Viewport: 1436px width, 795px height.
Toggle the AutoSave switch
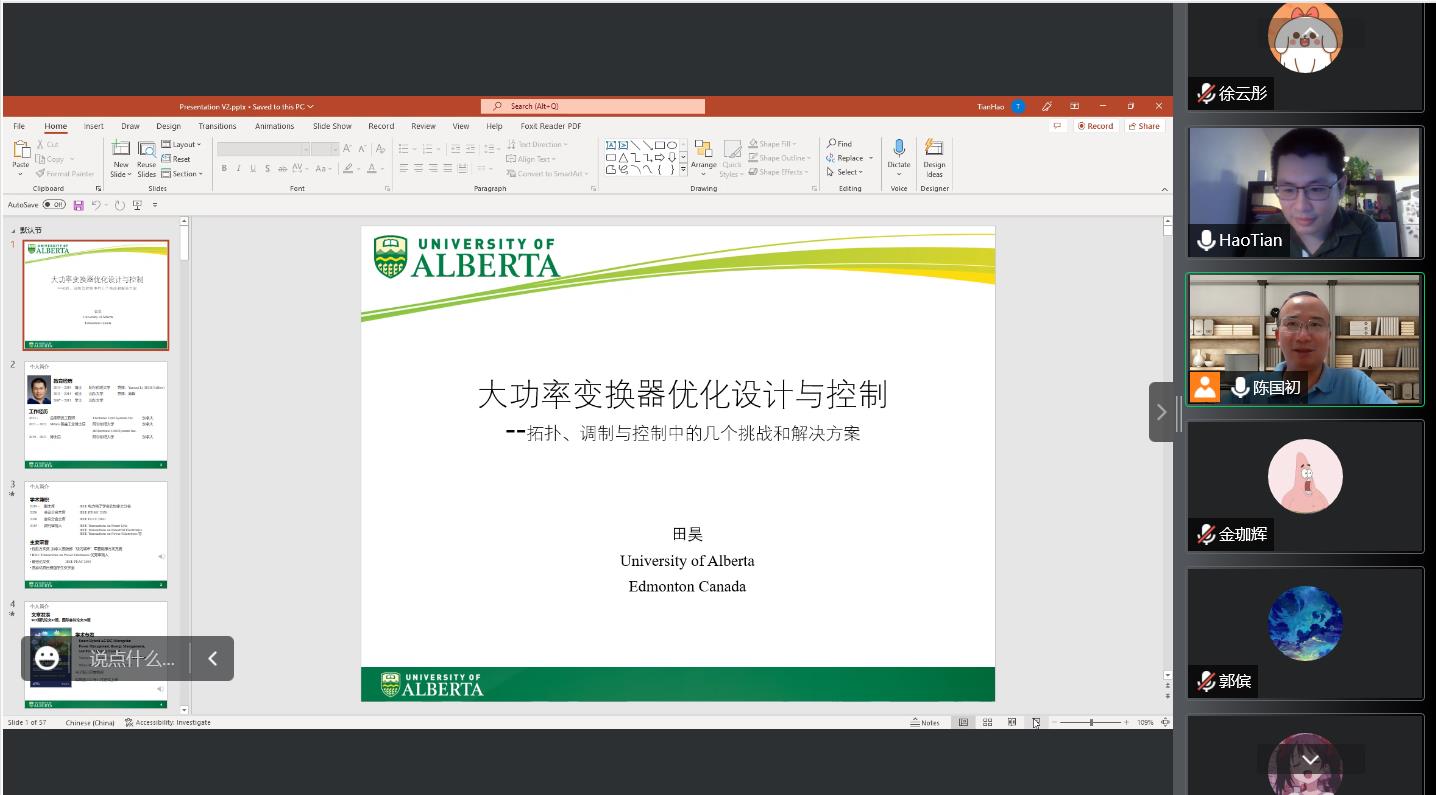point(54,205)
